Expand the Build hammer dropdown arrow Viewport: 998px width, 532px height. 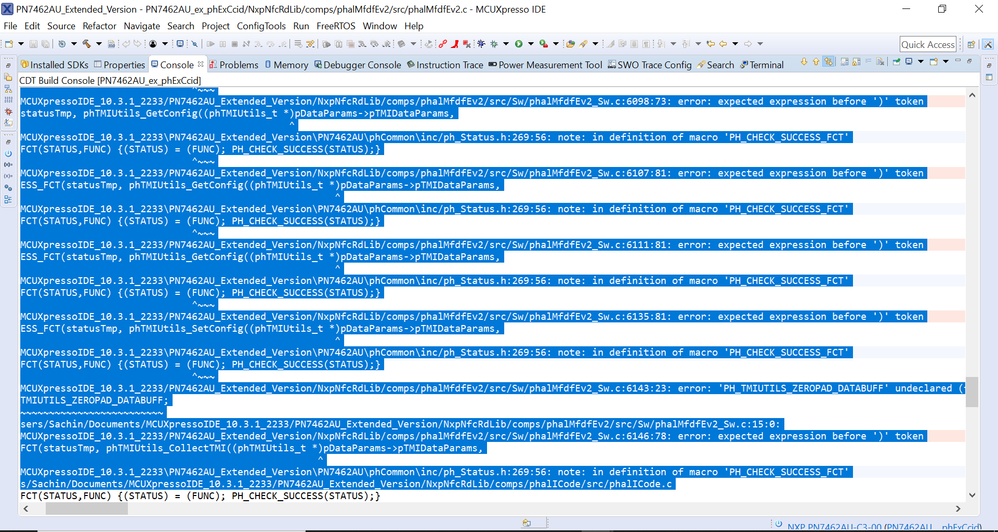pyautogui.click(x=99, y=44)
